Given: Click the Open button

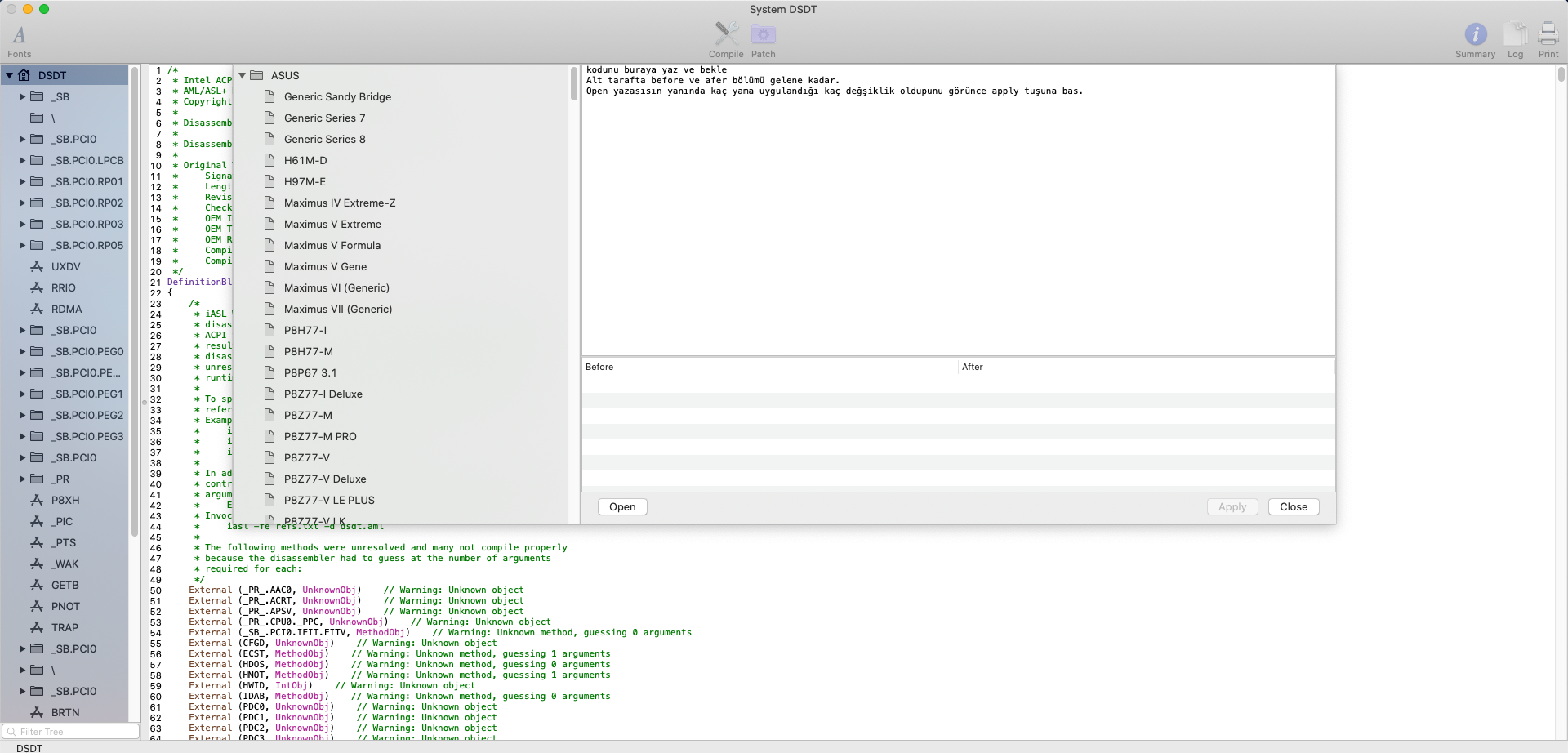Looking at the screenshot, I should 621,507.
